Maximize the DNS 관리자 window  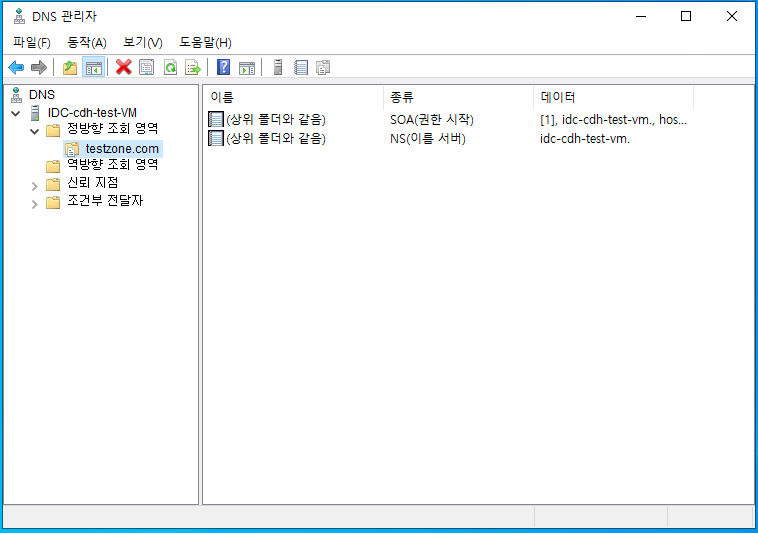click(x=685, y=16)
